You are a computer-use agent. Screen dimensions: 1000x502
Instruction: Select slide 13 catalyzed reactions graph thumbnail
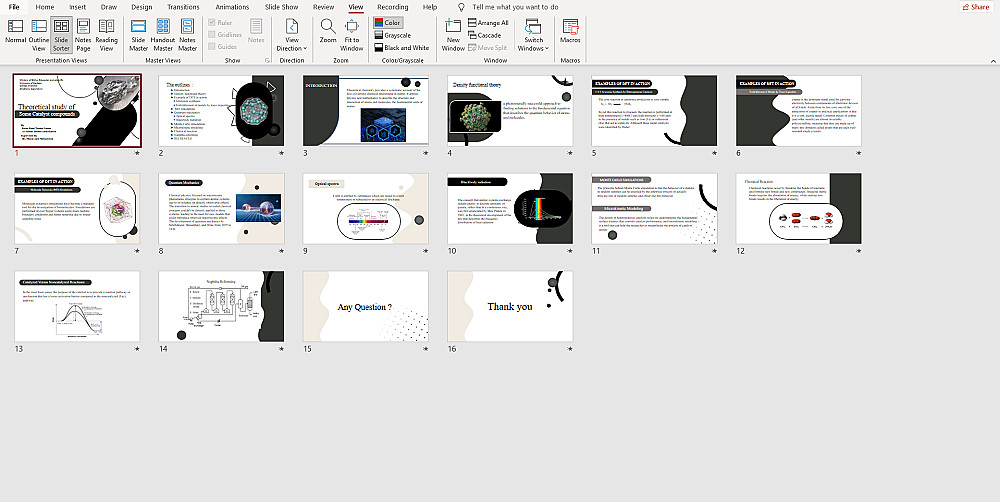point(77,306)
